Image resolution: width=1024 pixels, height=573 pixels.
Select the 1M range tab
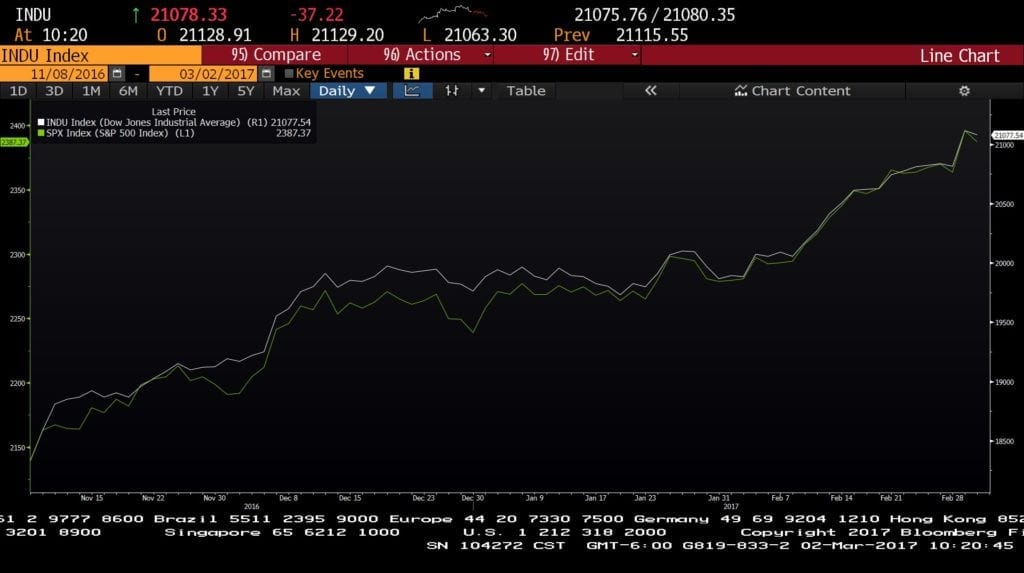point(91,91)
